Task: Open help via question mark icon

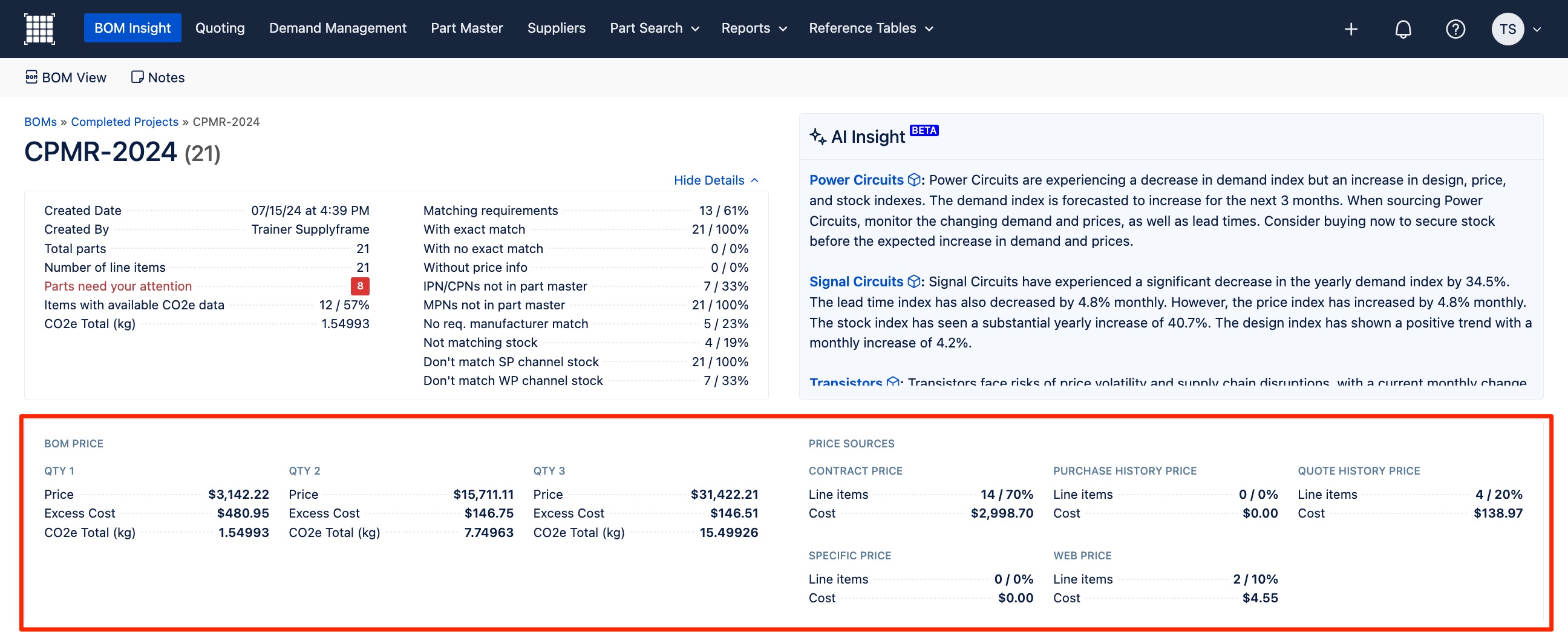Action: click(1455, 28)
